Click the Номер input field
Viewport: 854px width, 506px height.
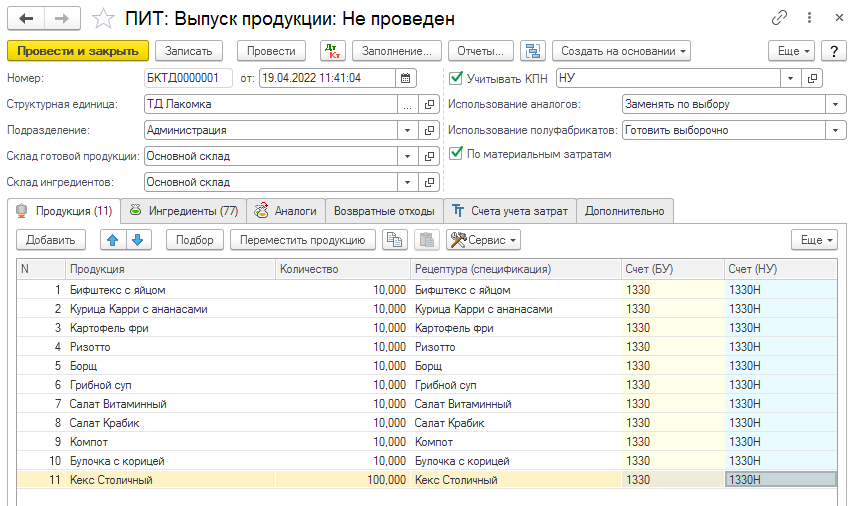coord(188,78)
